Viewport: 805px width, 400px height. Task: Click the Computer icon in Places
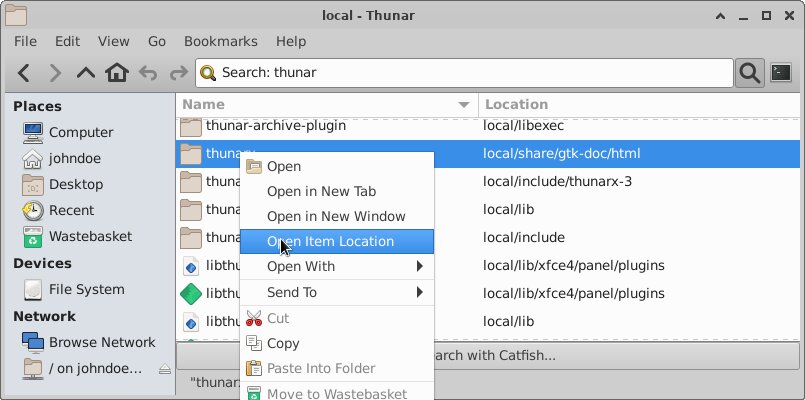[33, 132]
